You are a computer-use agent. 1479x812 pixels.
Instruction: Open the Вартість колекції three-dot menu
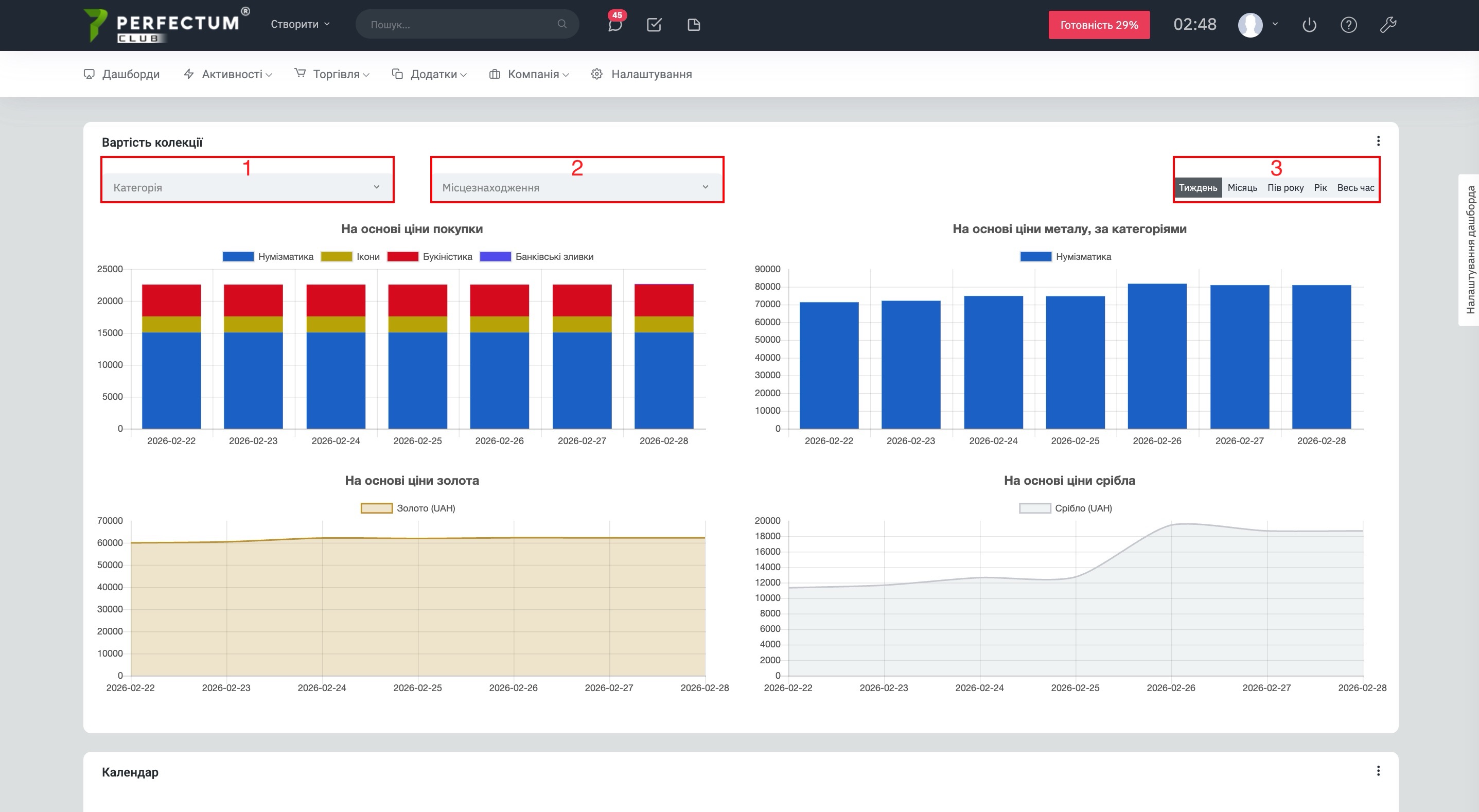coord(1378,140)
